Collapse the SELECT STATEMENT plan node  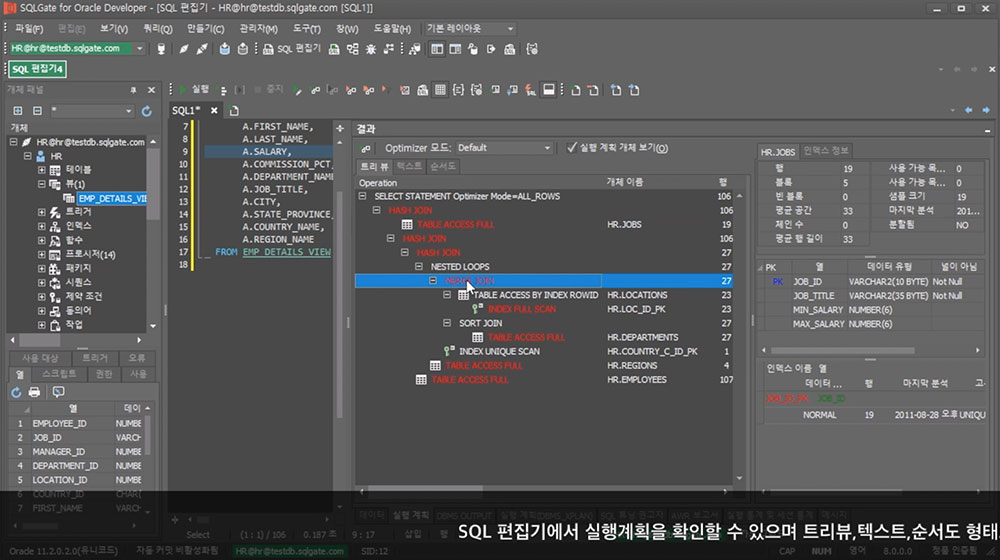coord(362,196)
